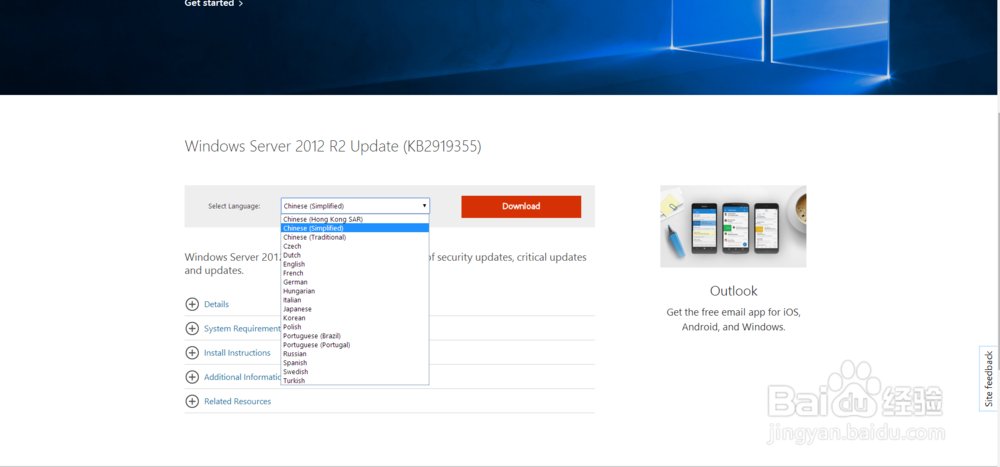Expand the Details plus icon

(192, 304)
